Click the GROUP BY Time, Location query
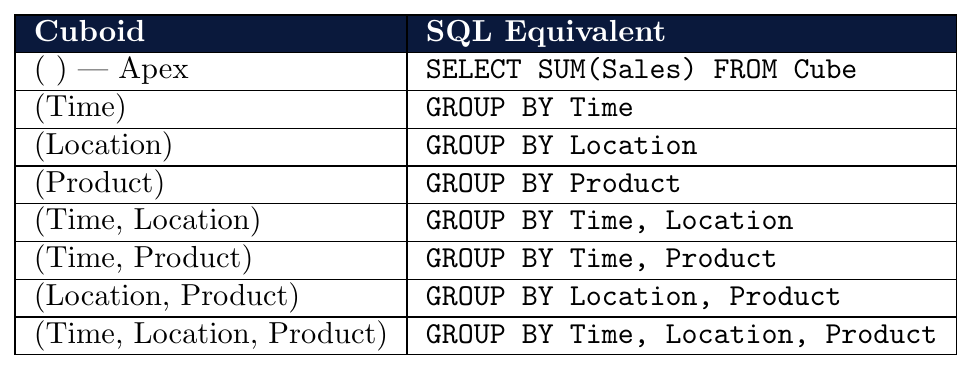 coord(609,221)
